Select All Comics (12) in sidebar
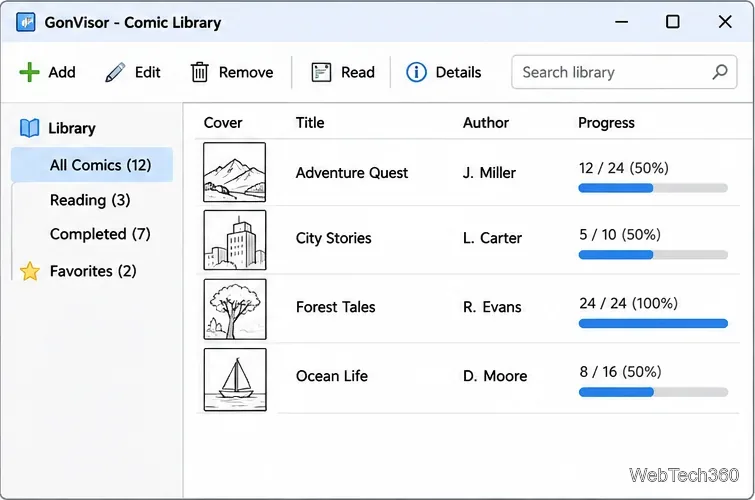Viewport: 755px width, 500px height. 92,165
